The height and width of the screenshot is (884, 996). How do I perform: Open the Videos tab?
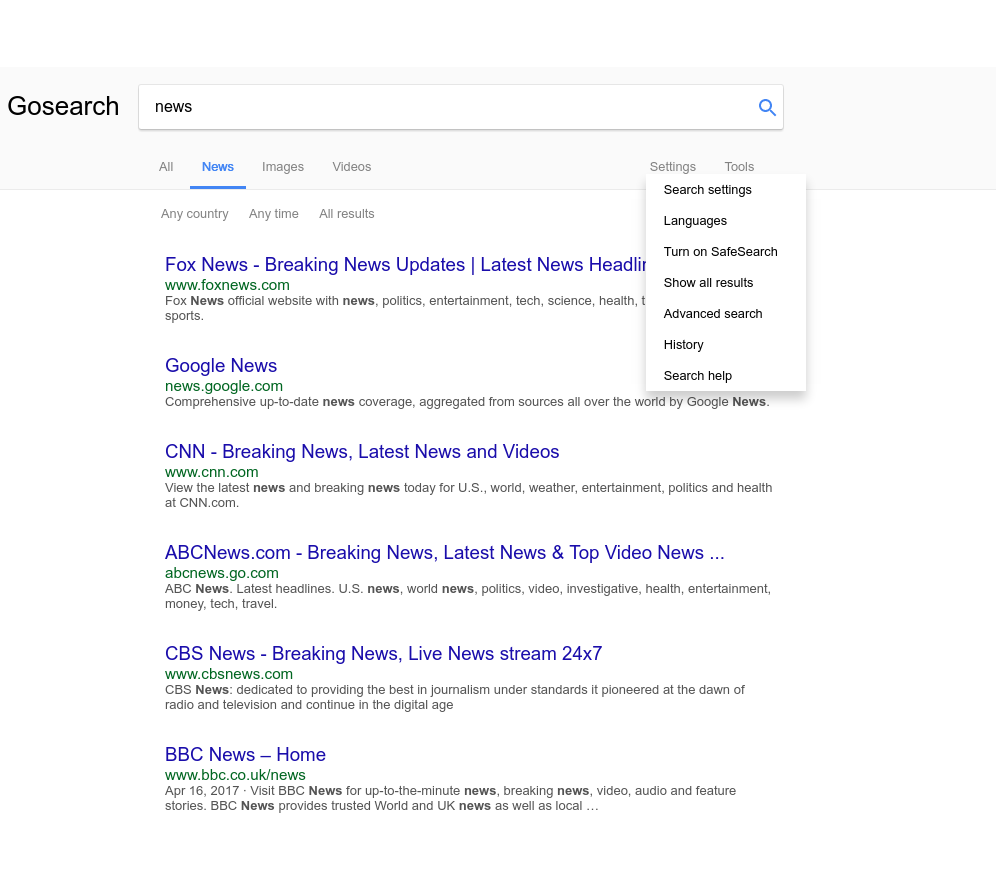(x=351, y=167)
